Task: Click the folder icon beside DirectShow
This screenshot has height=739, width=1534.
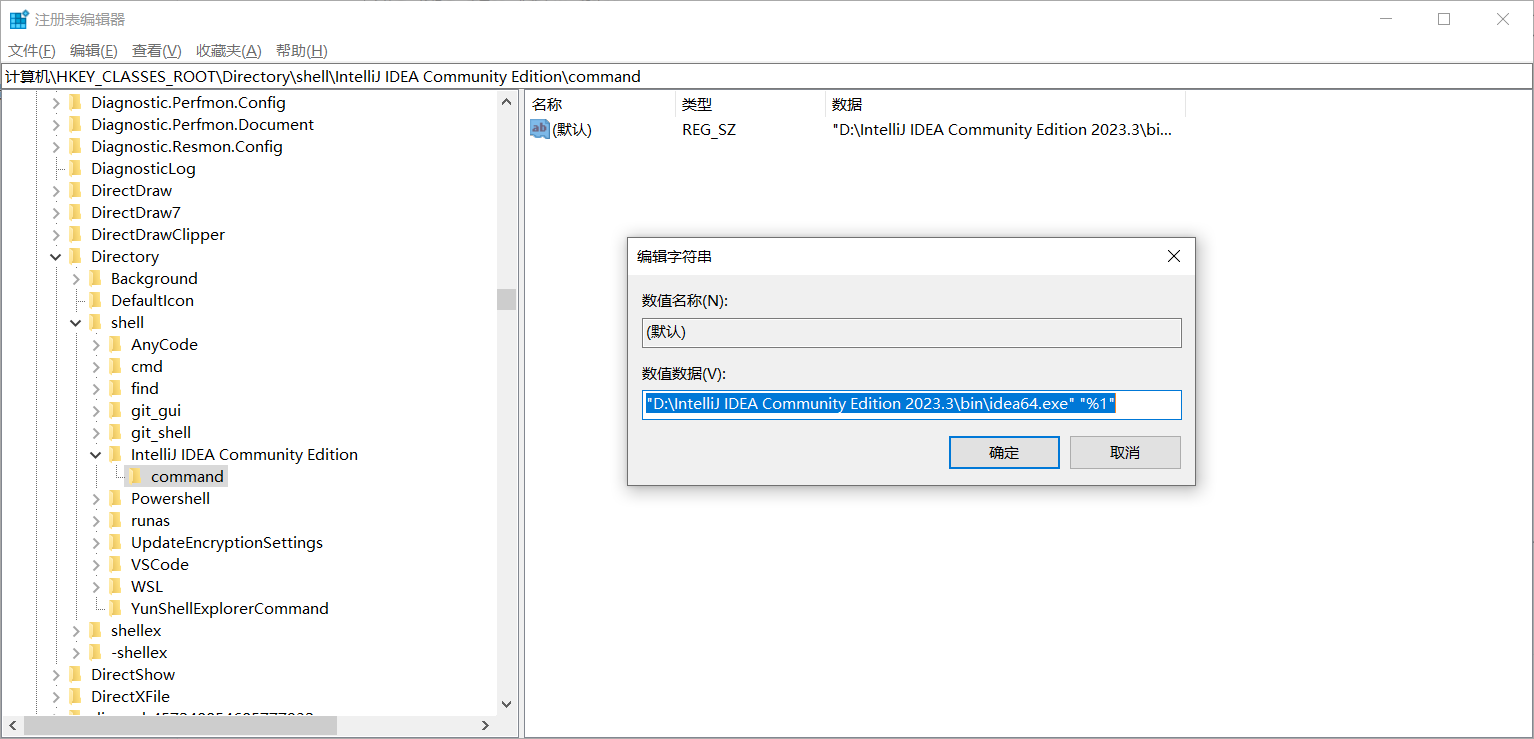Action: [x=76, y=674]
